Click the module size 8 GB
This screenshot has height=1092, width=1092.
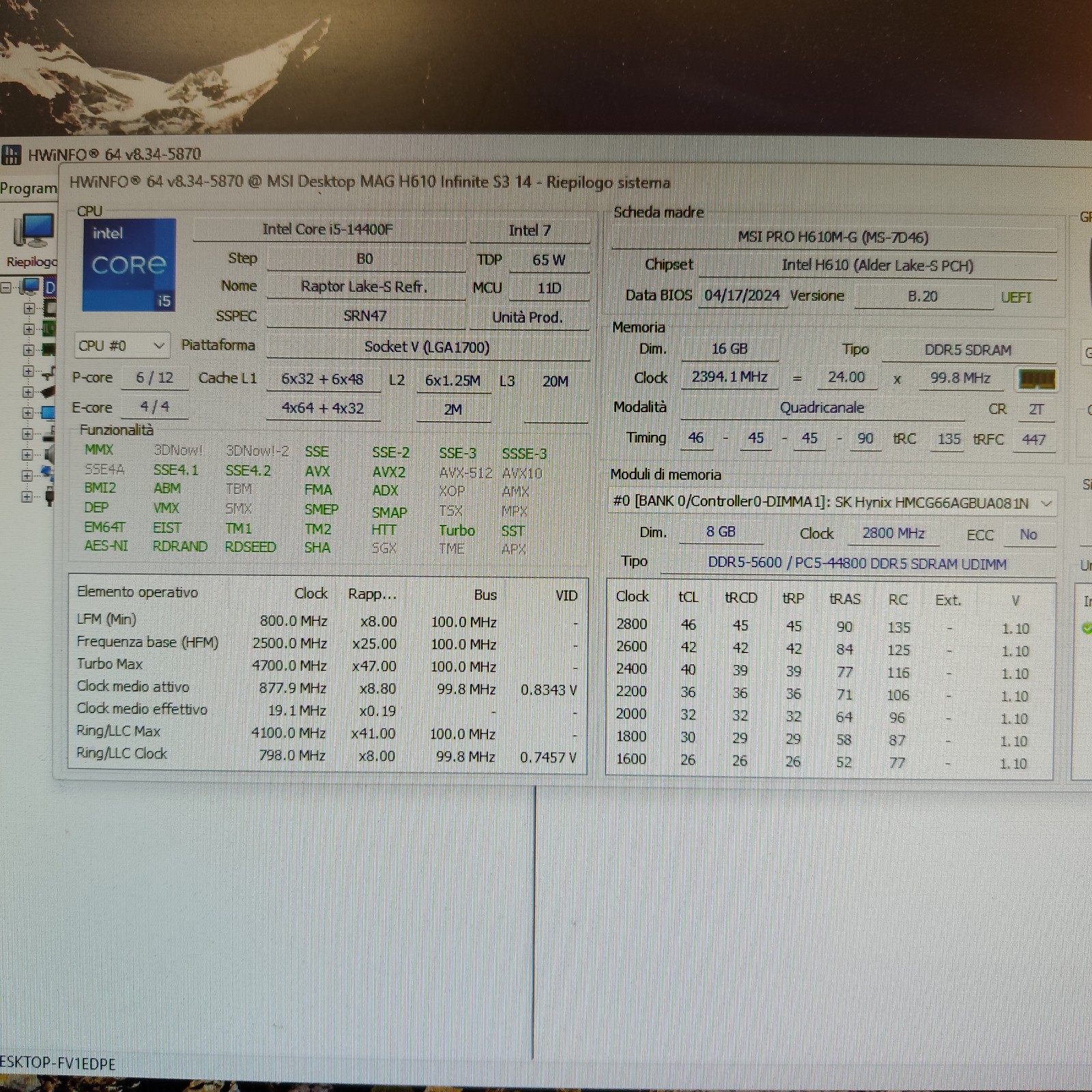coord(721,532)
